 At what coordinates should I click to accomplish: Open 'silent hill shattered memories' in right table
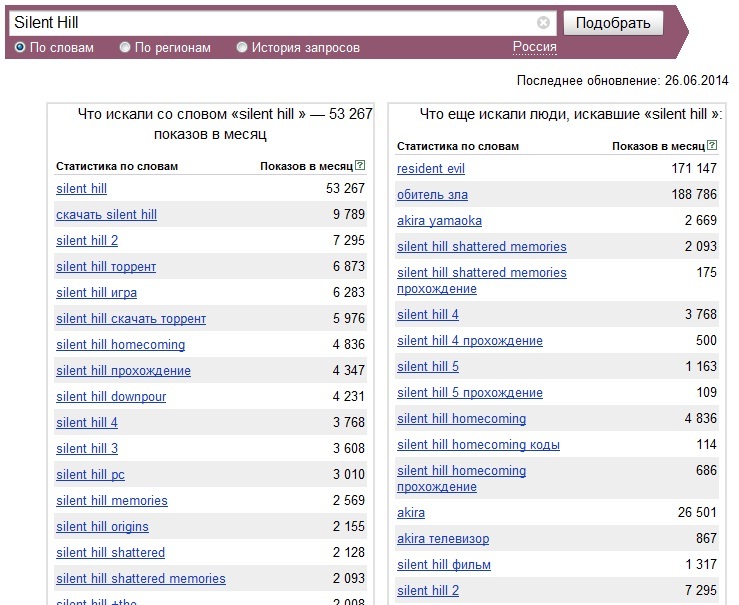click(482, 246)
